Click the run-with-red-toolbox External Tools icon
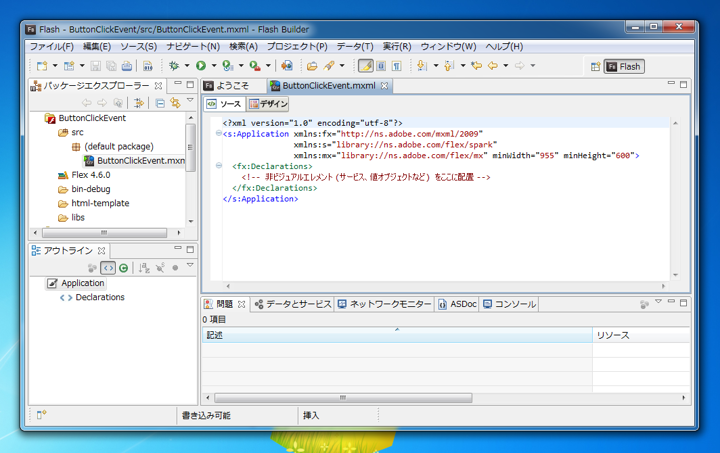 (x=255, y=66)
